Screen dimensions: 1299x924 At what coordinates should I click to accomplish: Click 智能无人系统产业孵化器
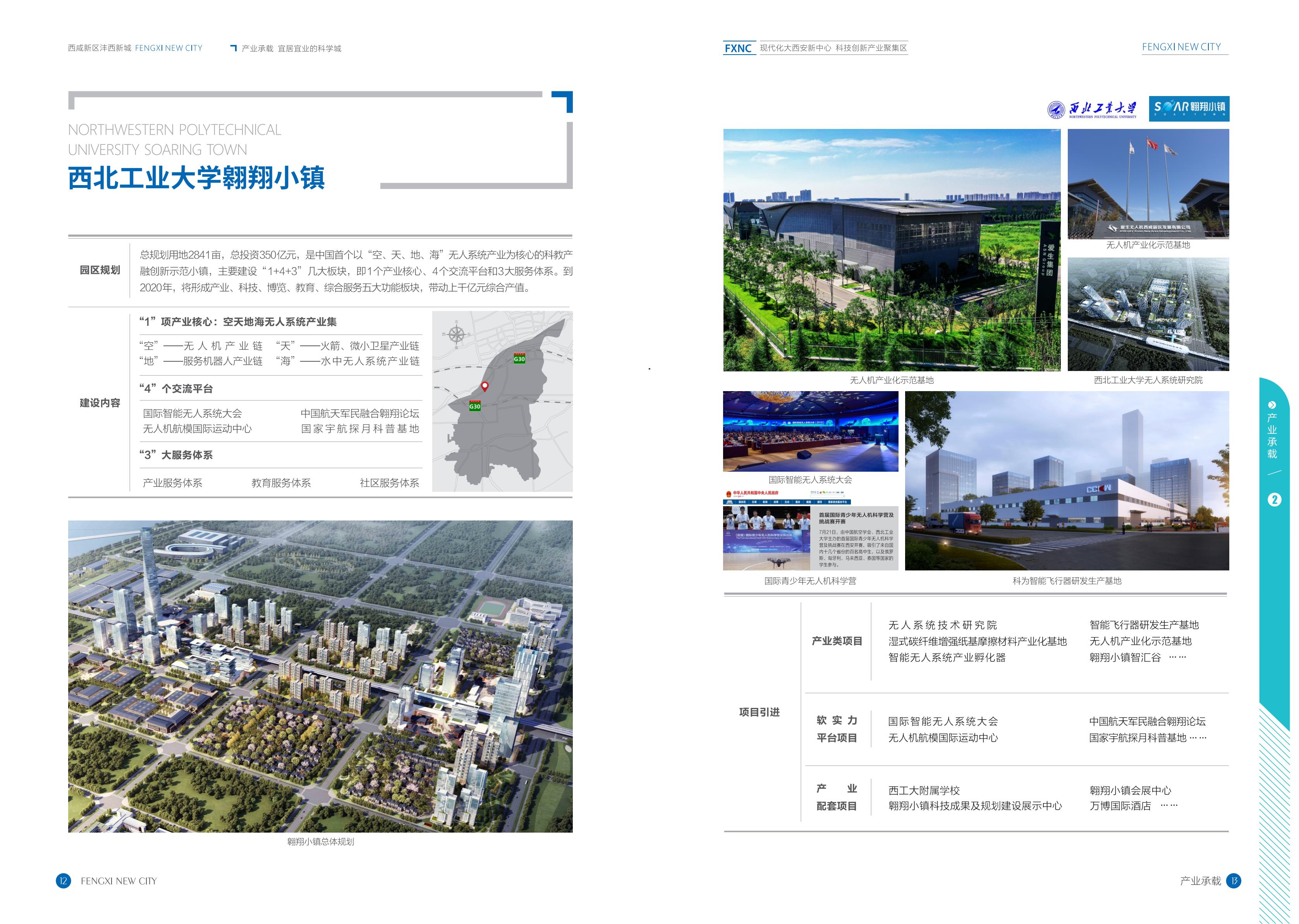[x=947, y=658]
